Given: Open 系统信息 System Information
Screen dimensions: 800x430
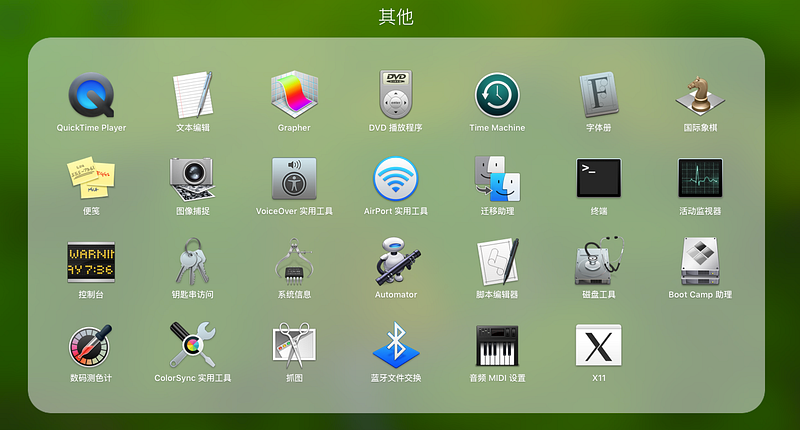Looking at the screenshot, I should (294, 262).
